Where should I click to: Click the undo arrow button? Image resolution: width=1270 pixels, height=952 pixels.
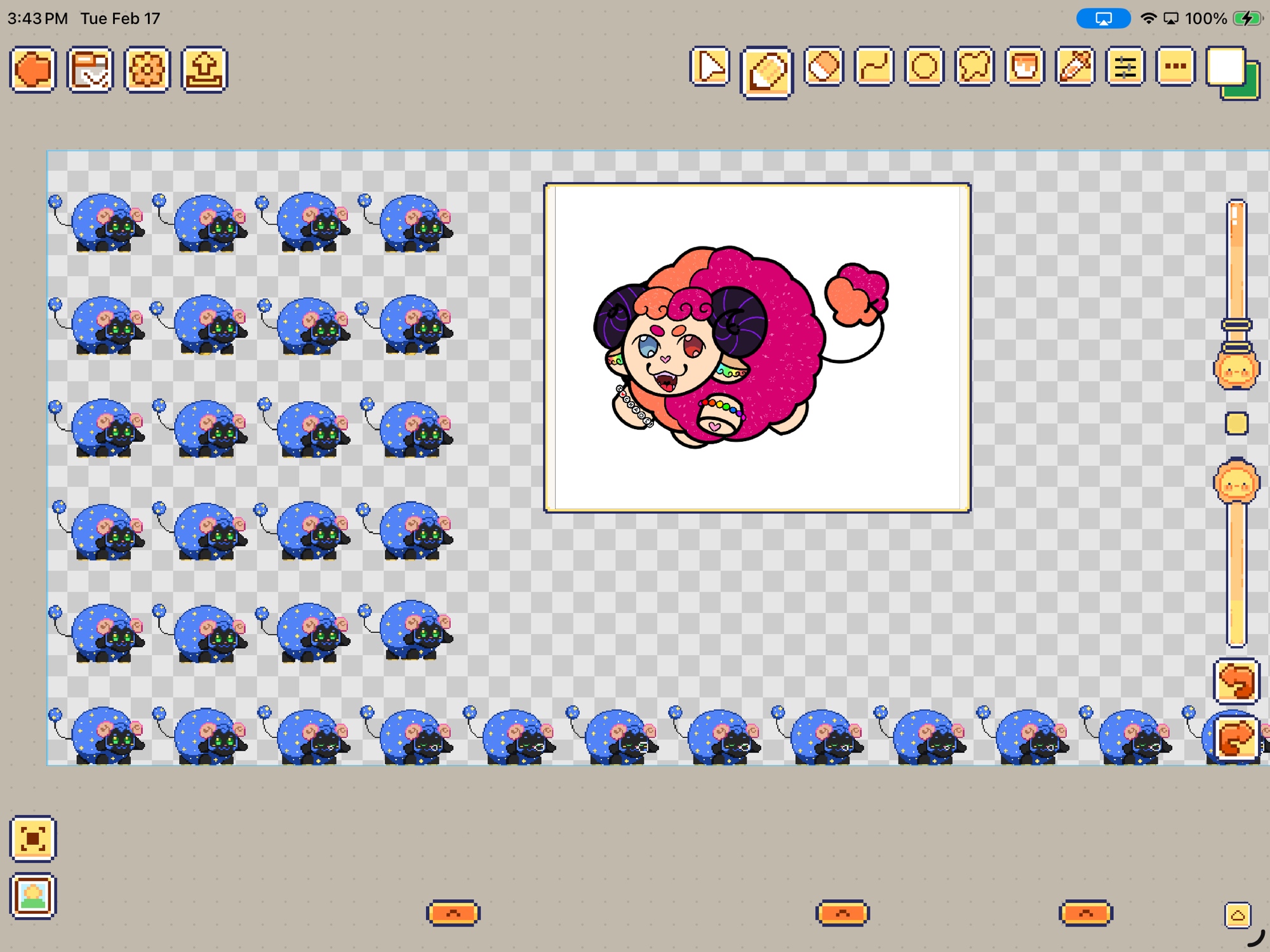pos(1236,682)
